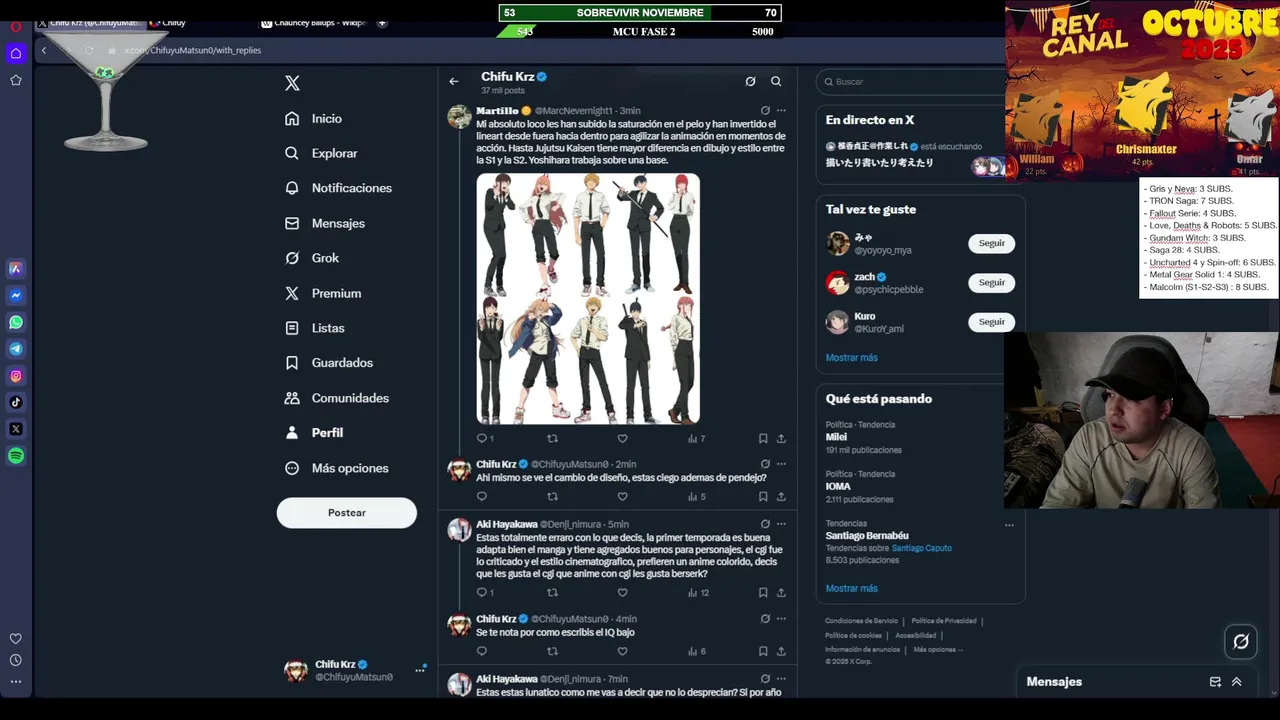
Task: Open Explorar
Action: coord(321,153)
